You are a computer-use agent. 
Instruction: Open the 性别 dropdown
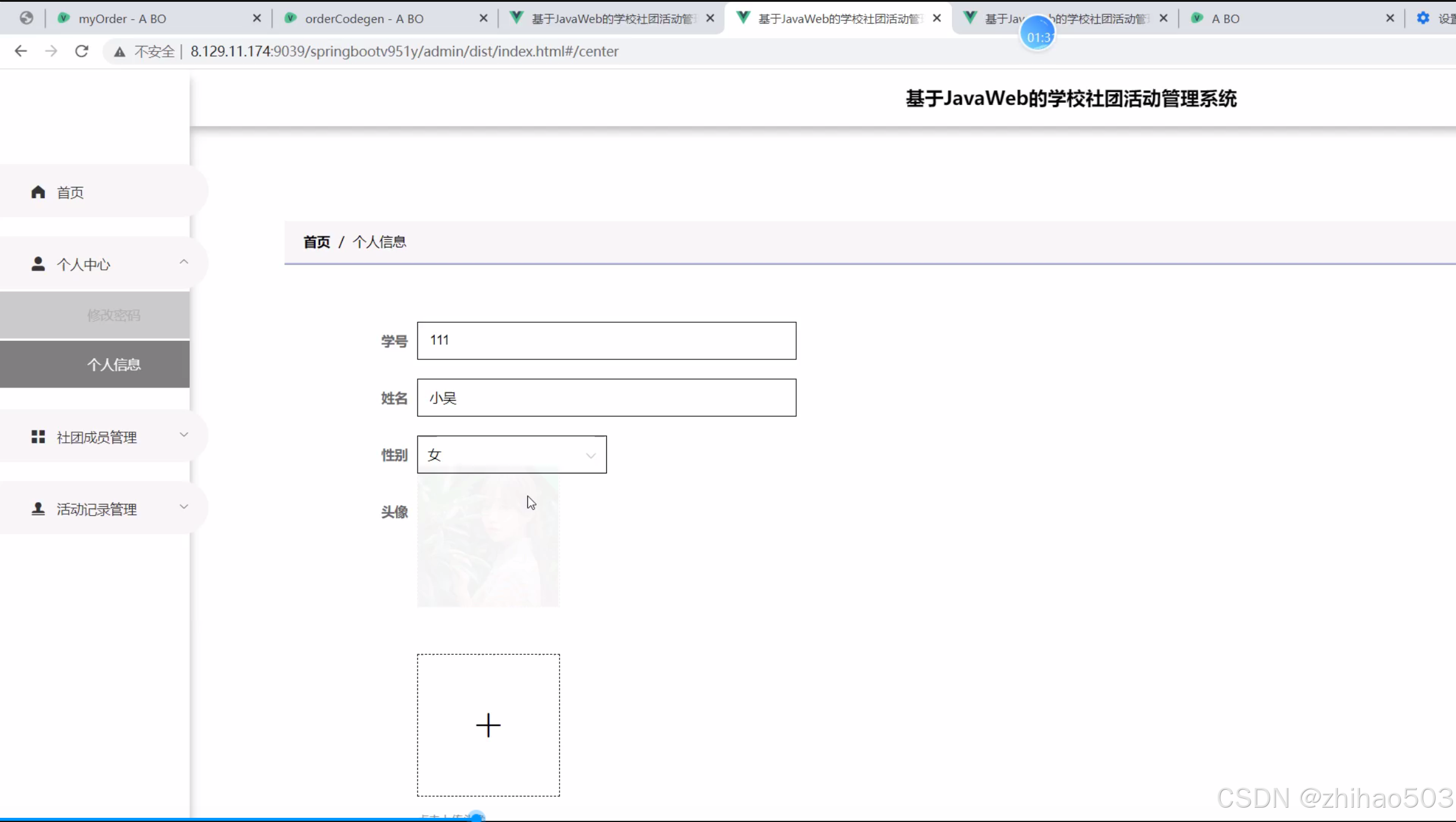(511, 455)
